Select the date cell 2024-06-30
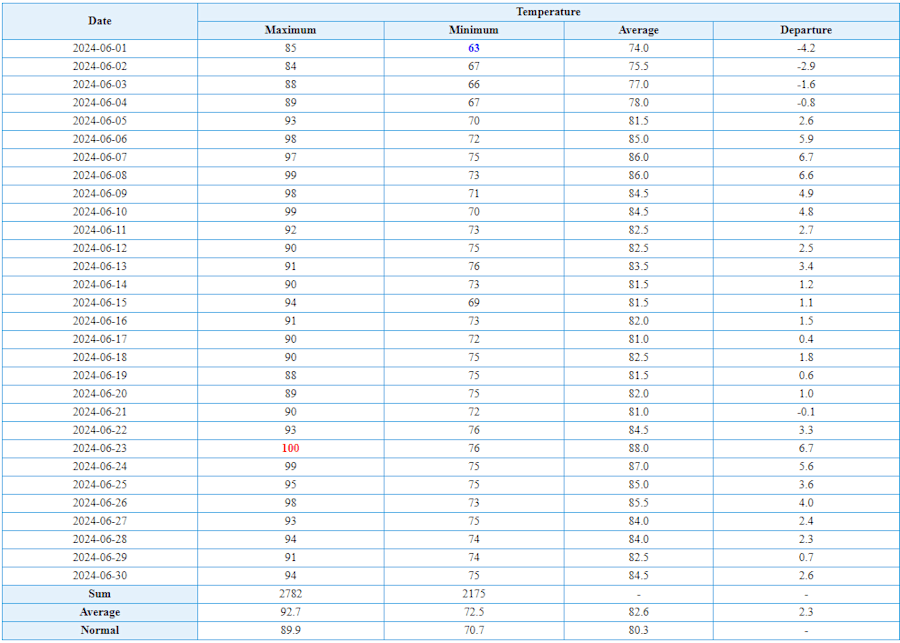Viewport: 900px width, 643px height. [x=100, y=576]
